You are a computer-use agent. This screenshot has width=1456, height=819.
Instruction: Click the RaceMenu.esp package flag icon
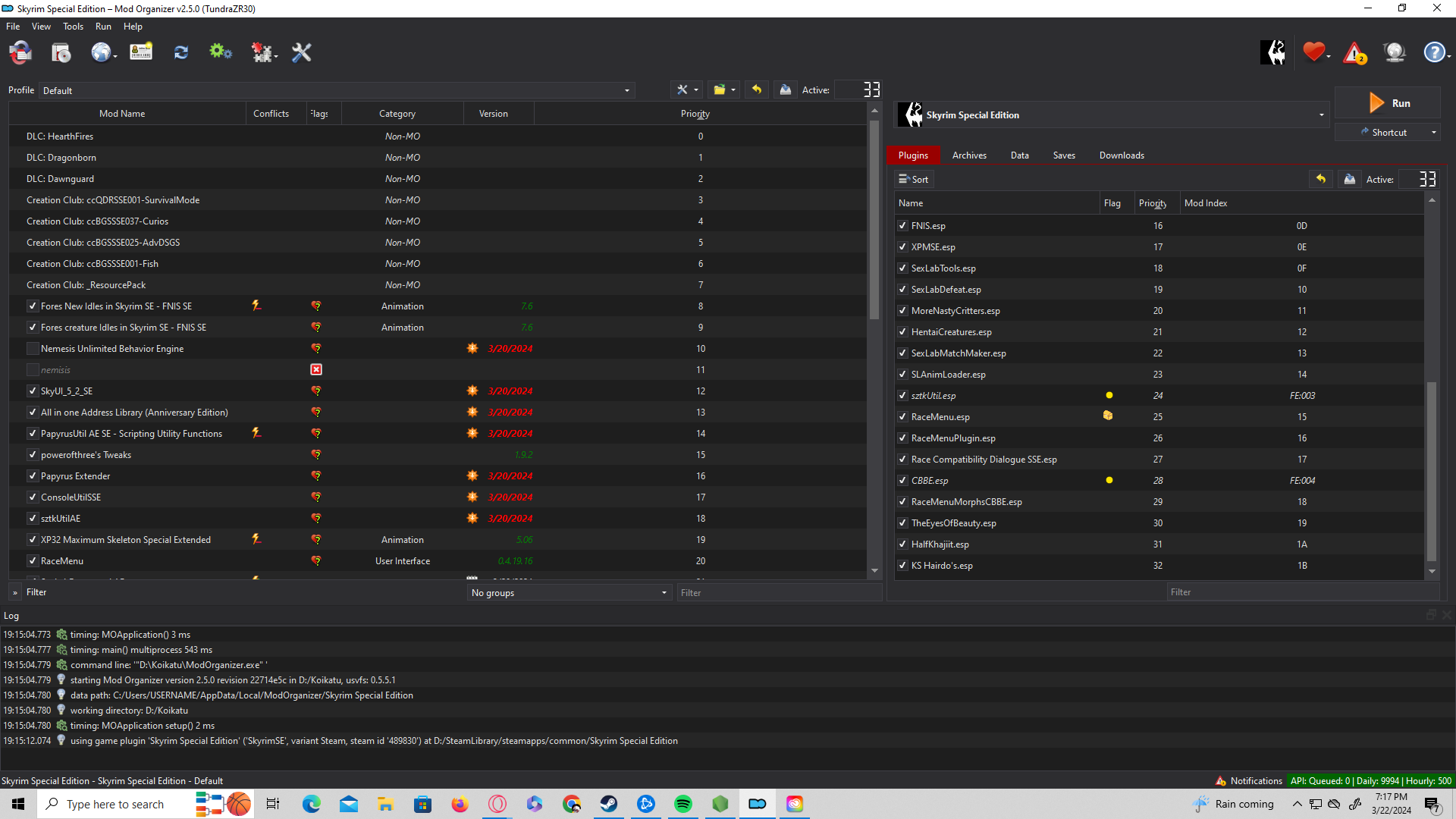[x=1108, y=416]
